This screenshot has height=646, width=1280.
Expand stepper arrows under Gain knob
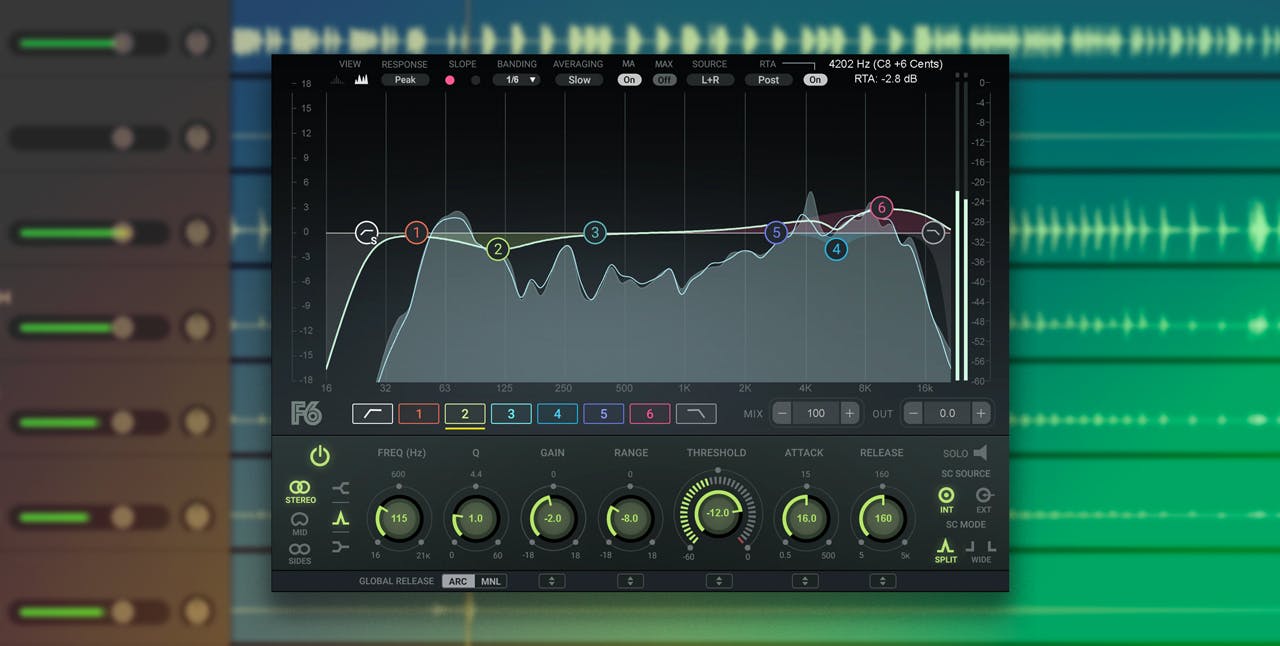point(552,581)
